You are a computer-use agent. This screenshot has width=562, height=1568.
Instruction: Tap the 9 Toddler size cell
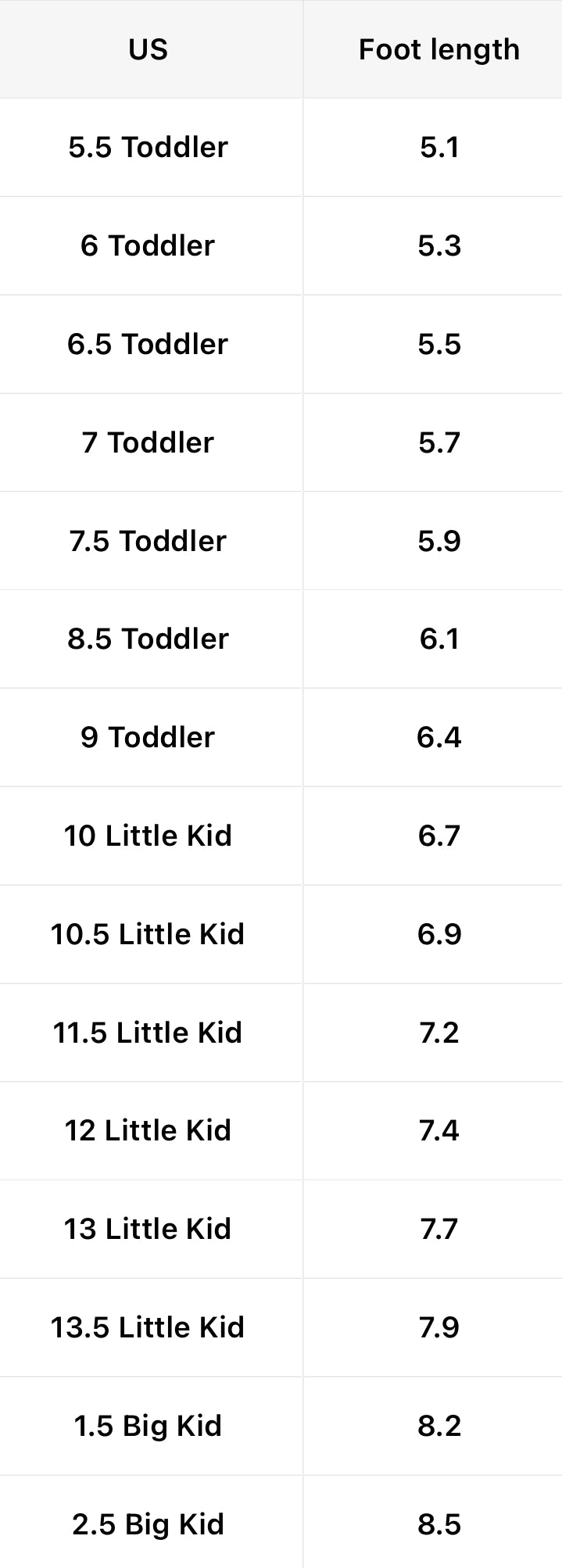pos(148,737)
